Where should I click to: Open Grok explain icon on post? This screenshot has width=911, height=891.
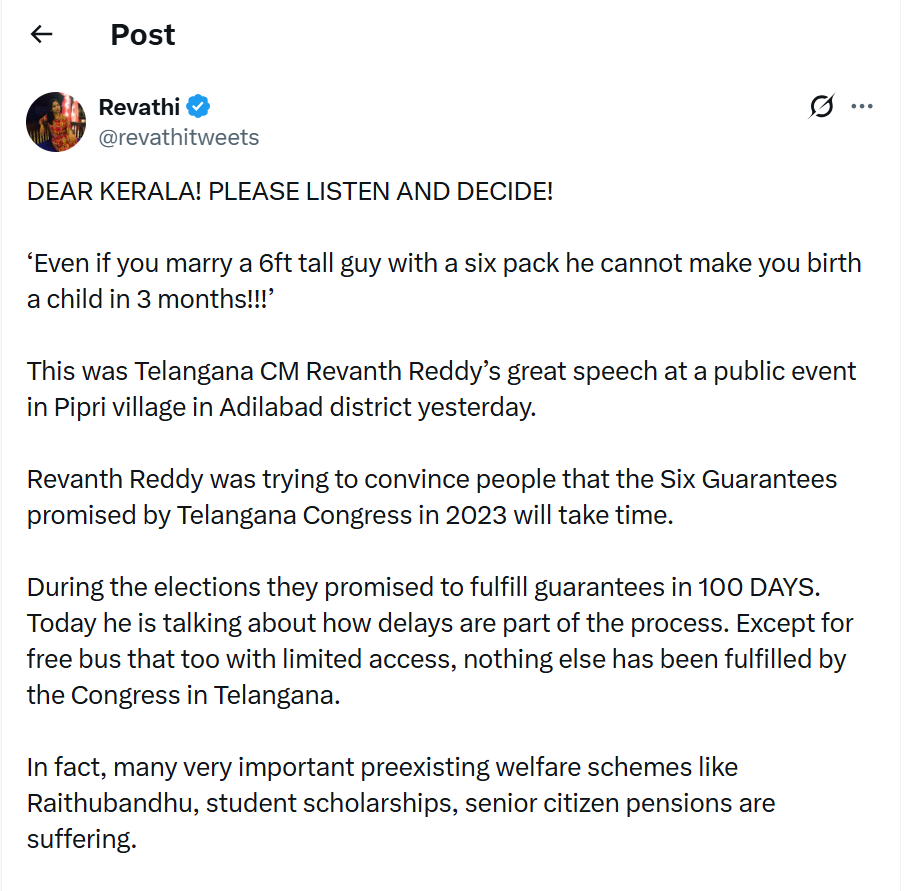pos(821,107)
